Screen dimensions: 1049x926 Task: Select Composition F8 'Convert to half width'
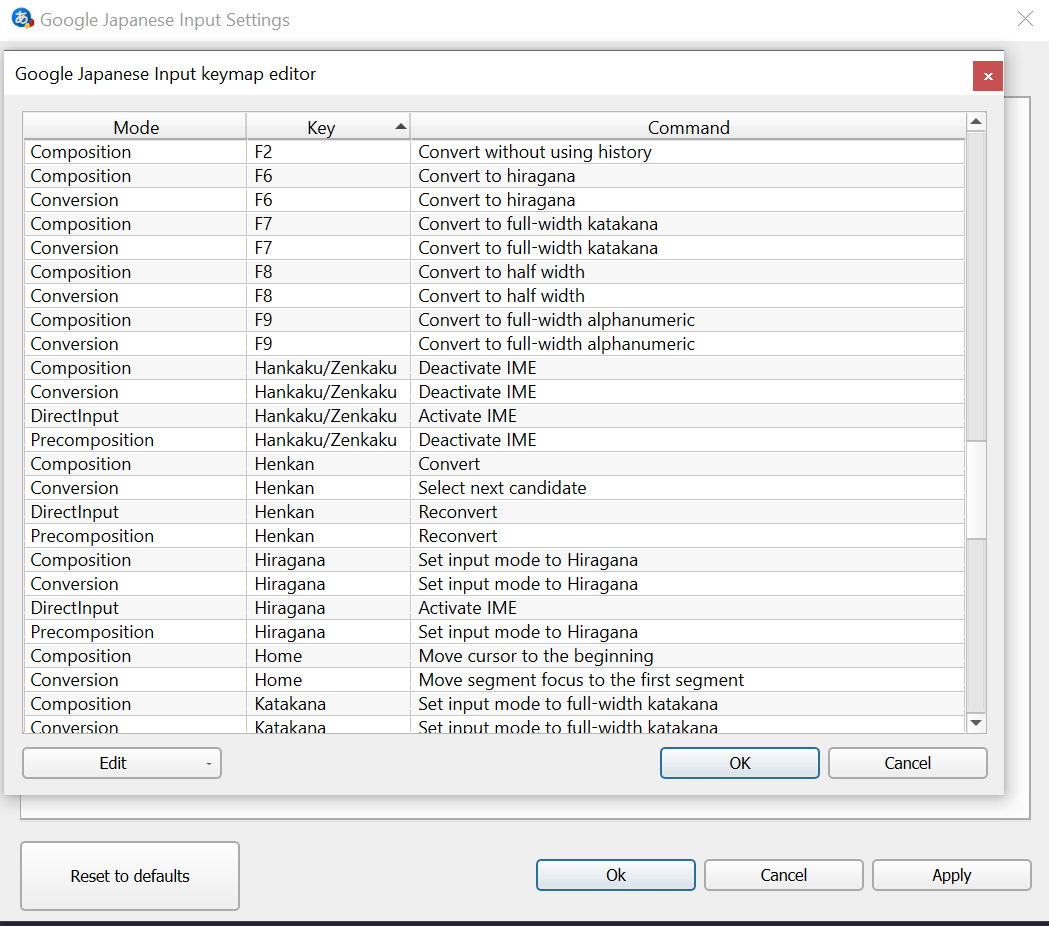click(x=688, y=272)
